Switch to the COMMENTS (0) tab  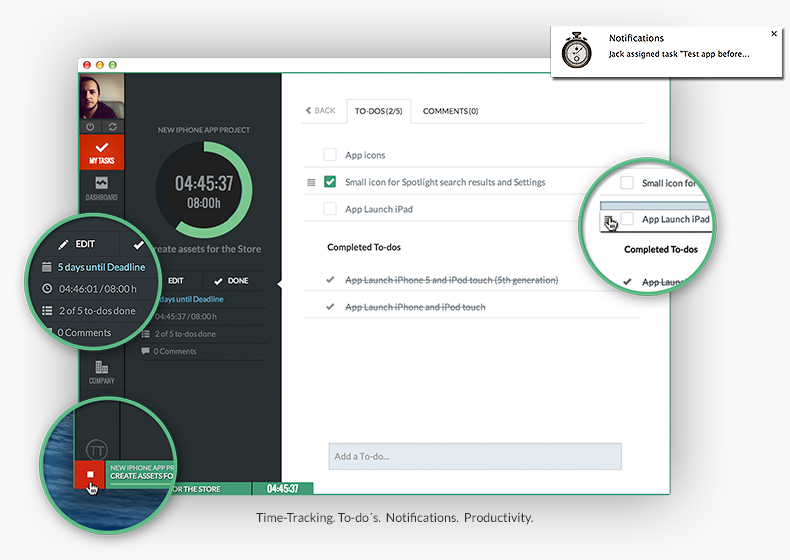click(450, 111)
